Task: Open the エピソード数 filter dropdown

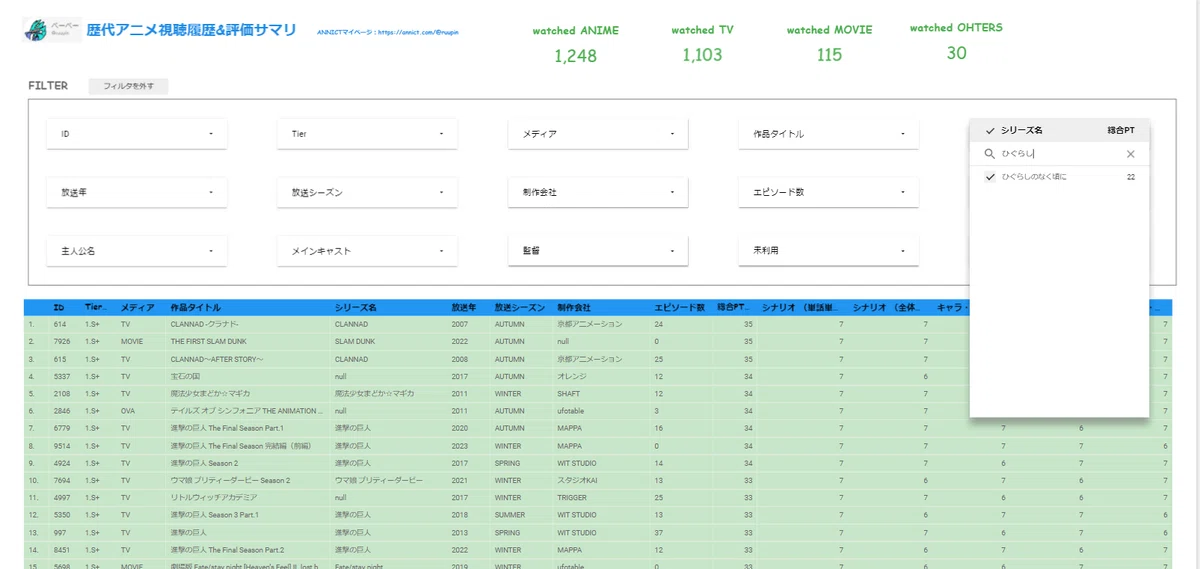Action: (x=829, y=192)
